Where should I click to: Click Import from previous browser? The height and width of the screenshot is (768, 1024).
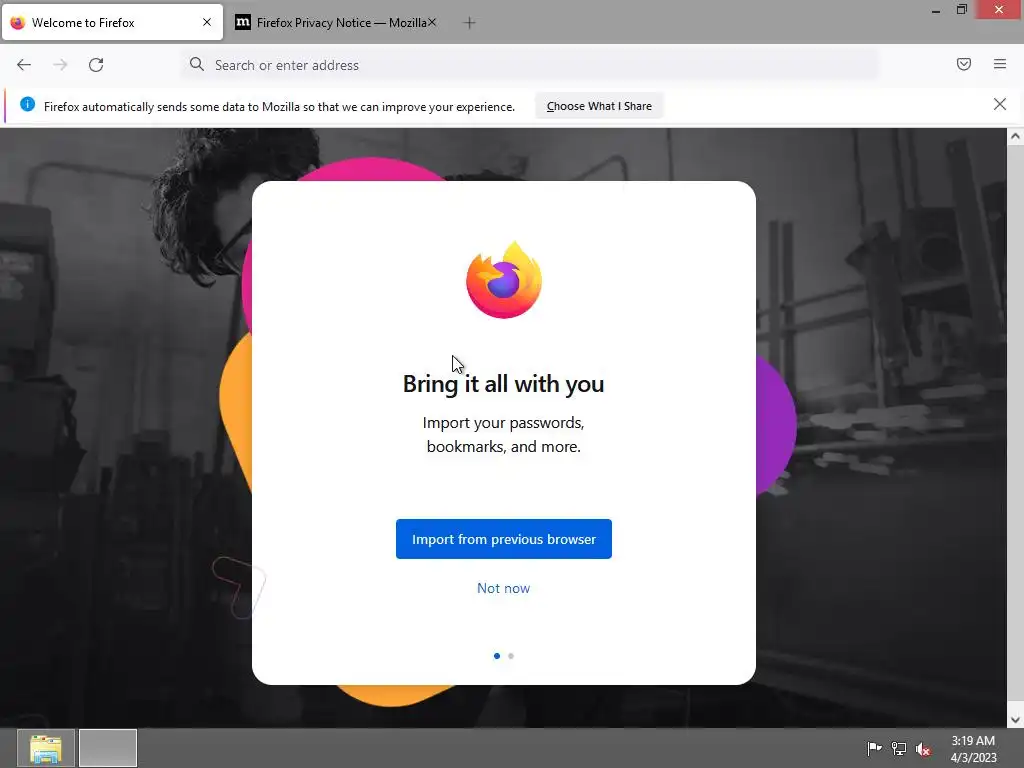(504, 539)
